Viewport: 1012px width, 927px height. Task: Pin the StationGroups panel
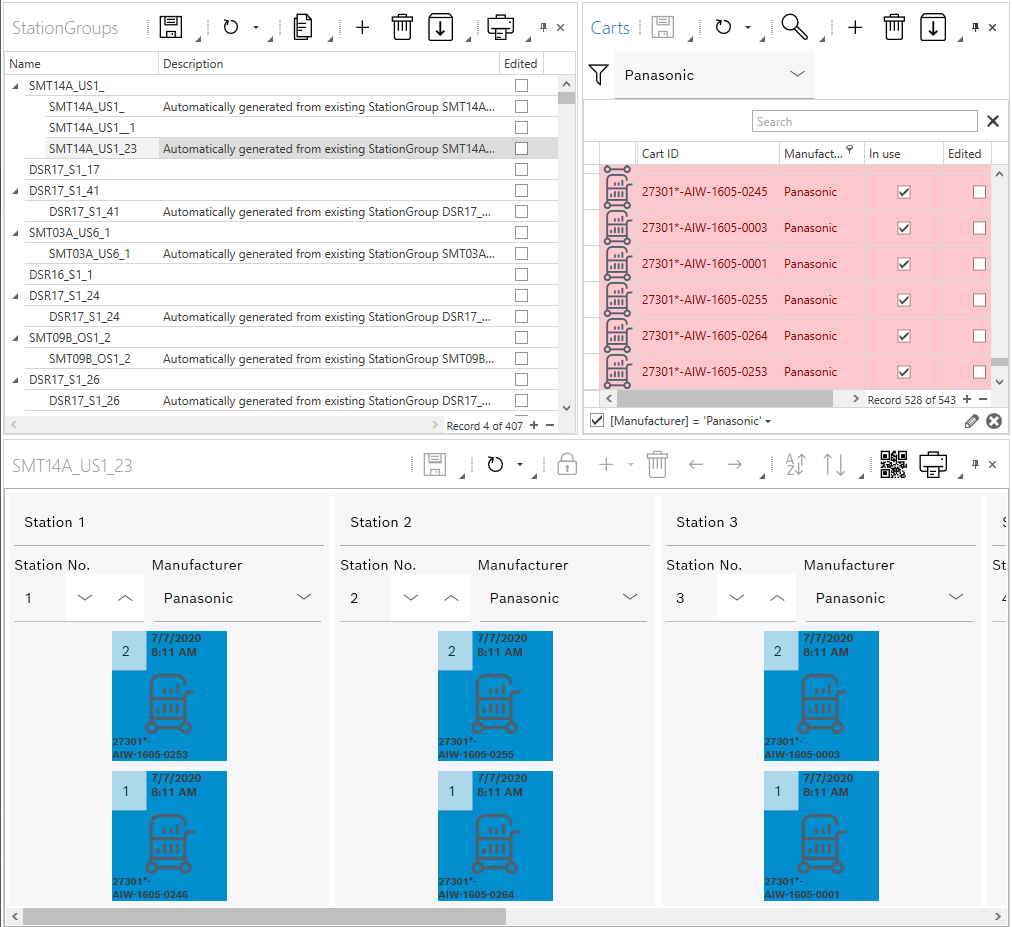543,27
